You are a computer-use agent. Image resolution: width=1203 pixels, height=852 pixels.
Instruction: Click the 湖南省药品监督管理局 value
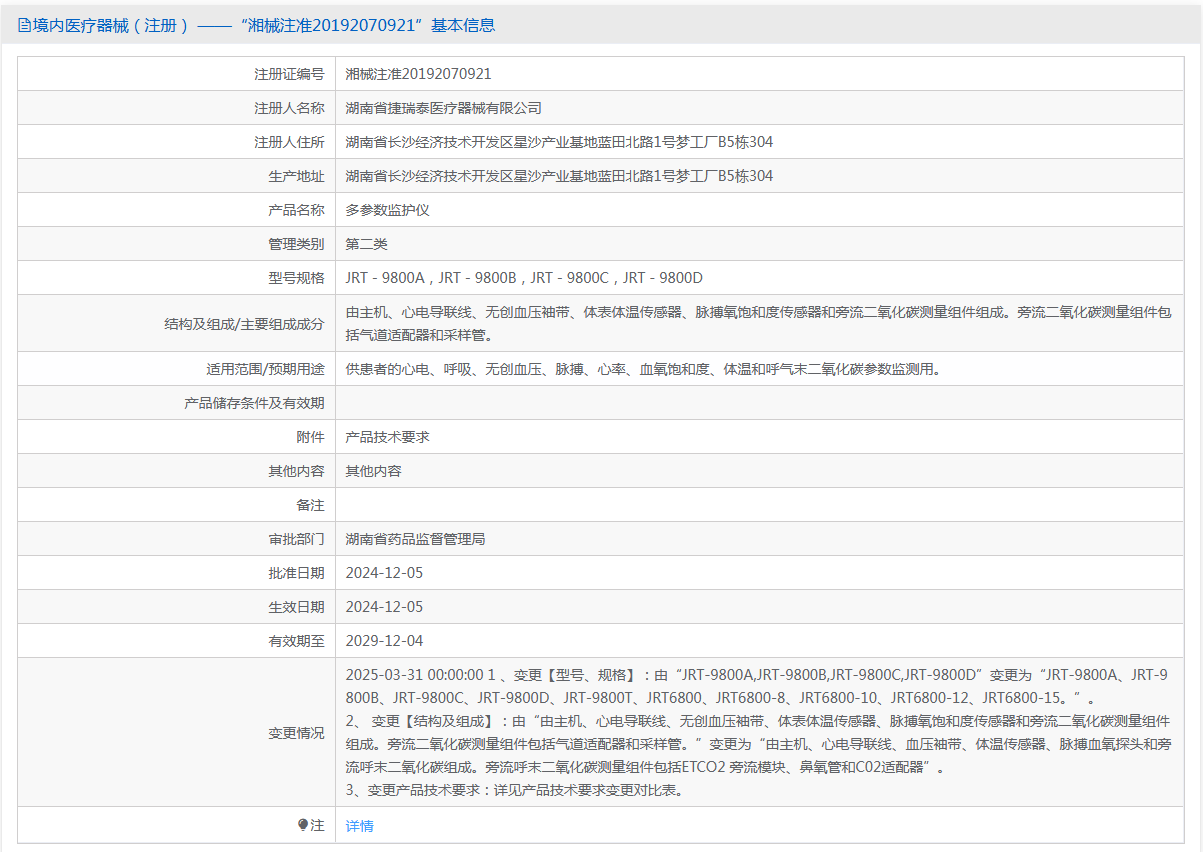(x=415, y=539)
